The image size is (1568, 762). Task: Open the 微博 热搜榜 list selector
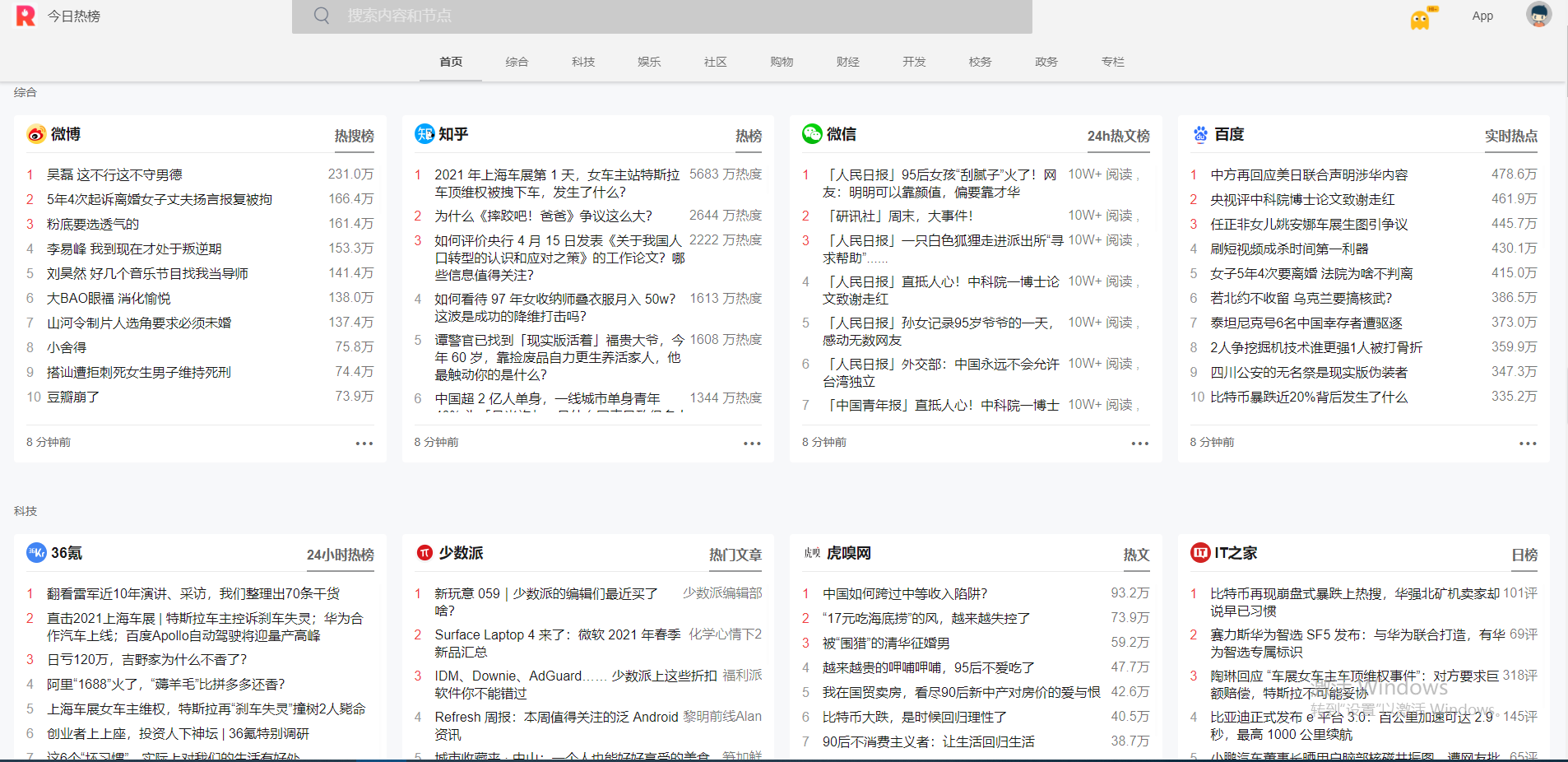[355, 136]
